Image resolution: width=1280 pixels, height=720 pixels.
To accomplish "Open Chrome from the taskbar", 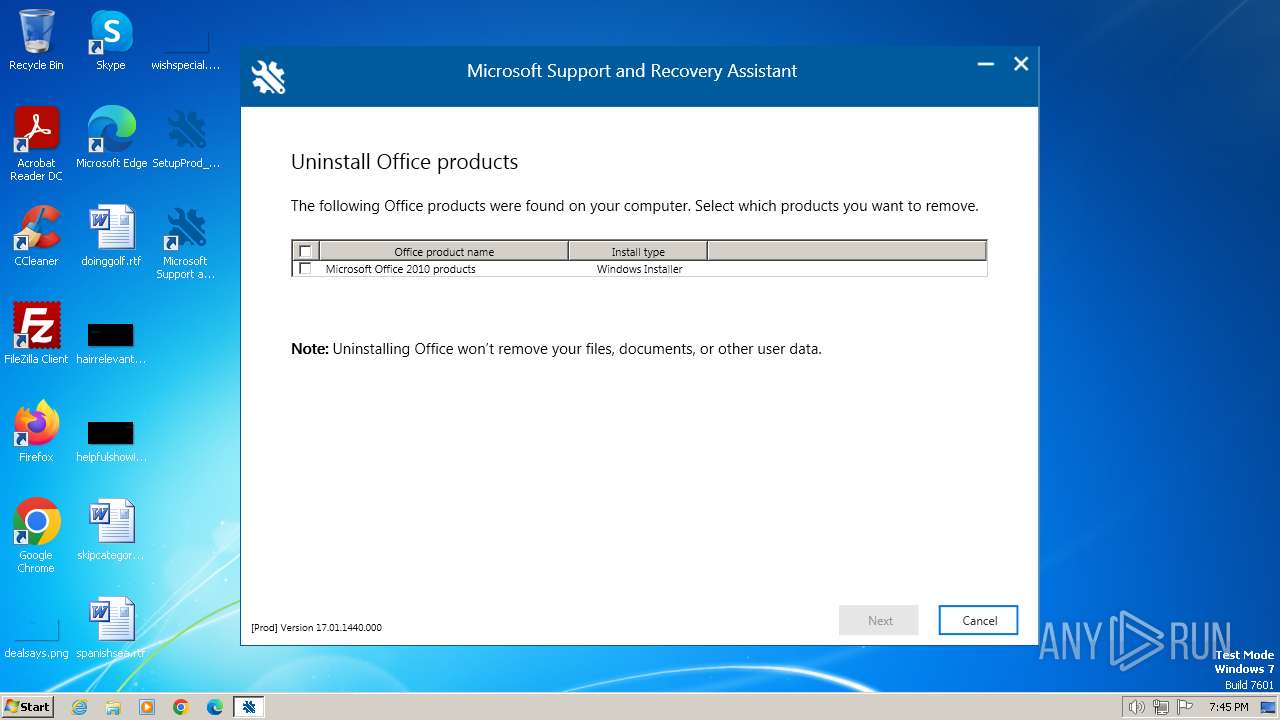I will click(181, 707).
